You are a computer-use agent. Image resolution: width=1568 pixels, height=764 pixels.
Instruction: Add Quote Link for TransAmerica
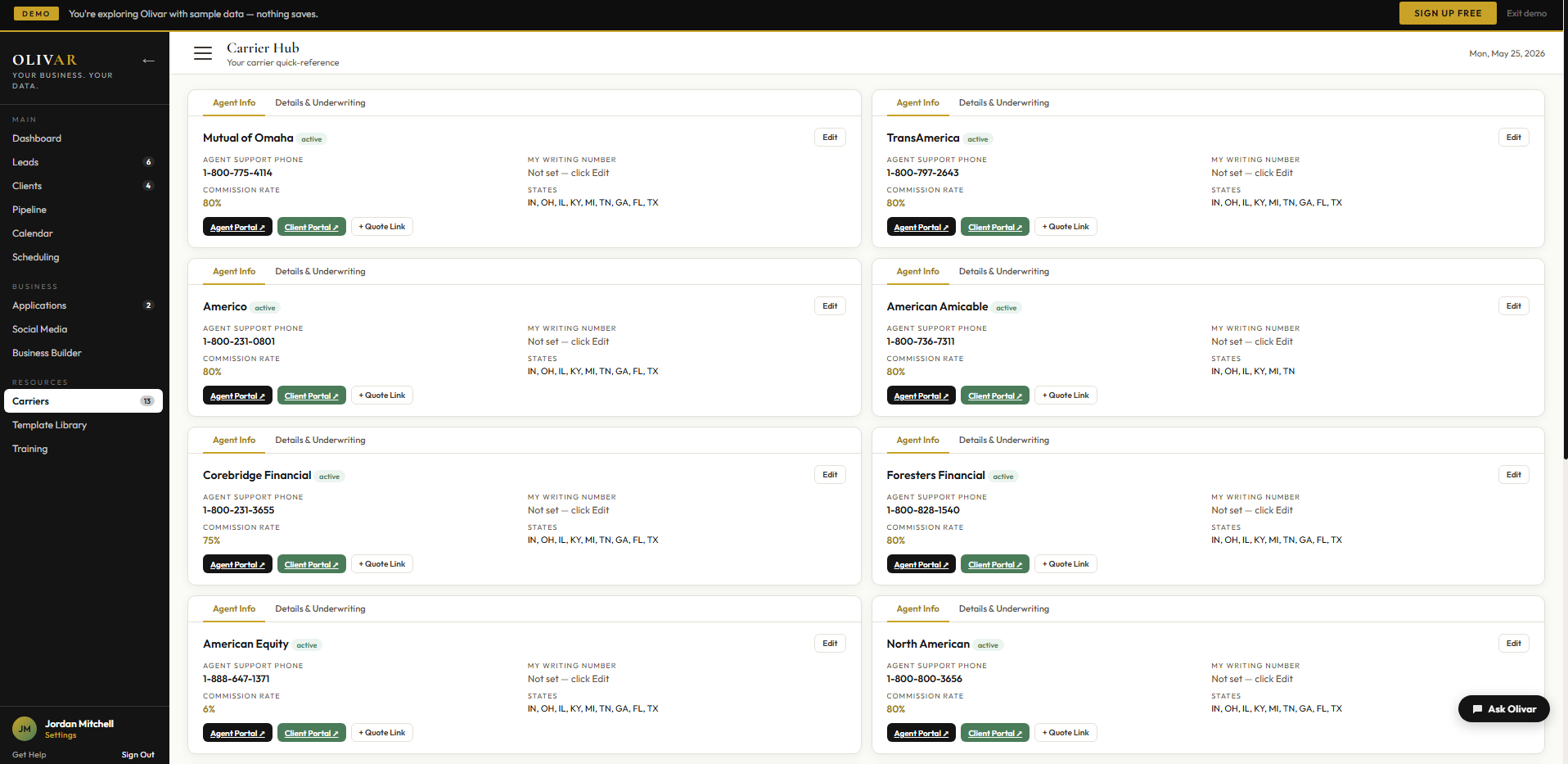click(1066, 227)
